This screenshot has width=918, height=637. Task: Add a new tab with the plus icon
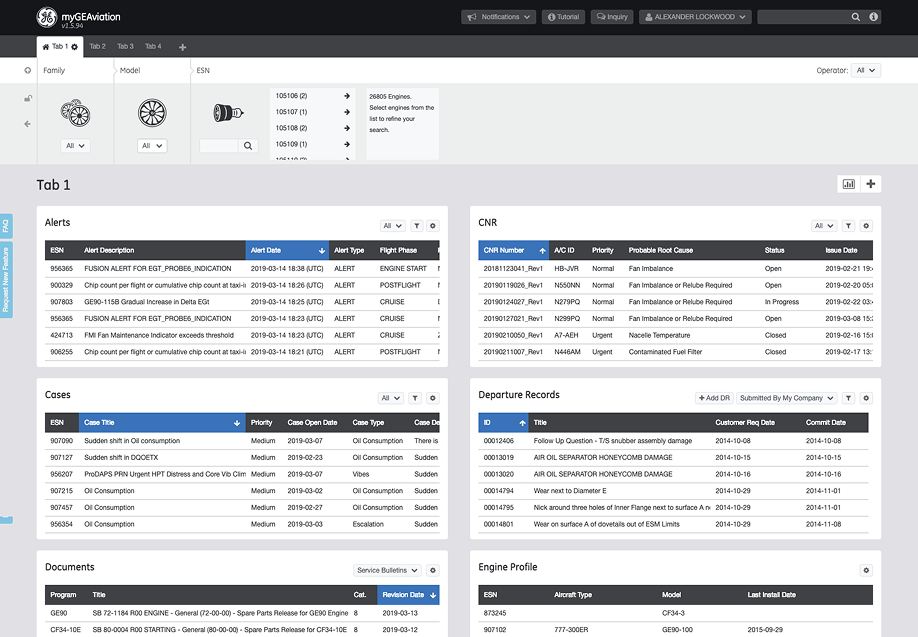tap(182, 47)
